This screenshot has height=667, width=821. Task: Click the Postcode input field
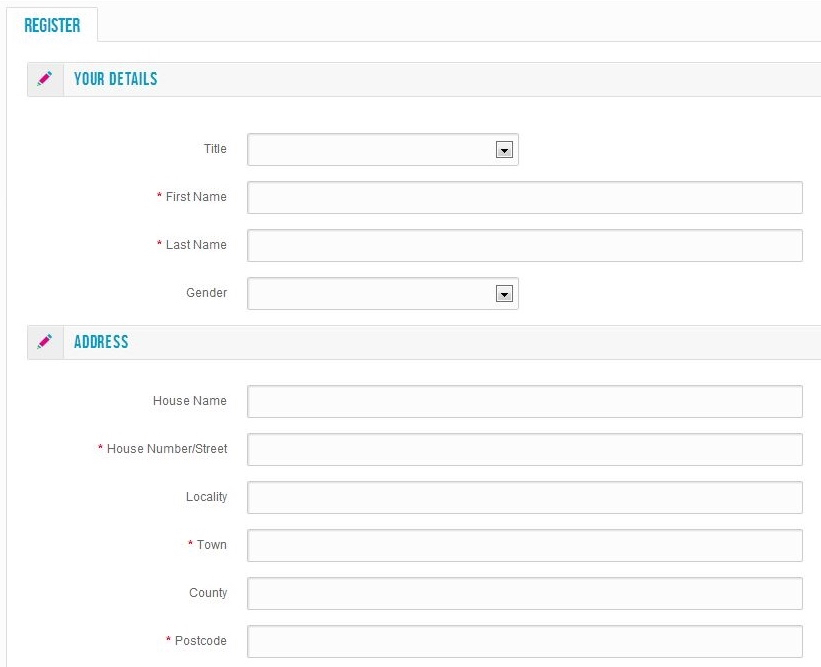pos(525,641)
